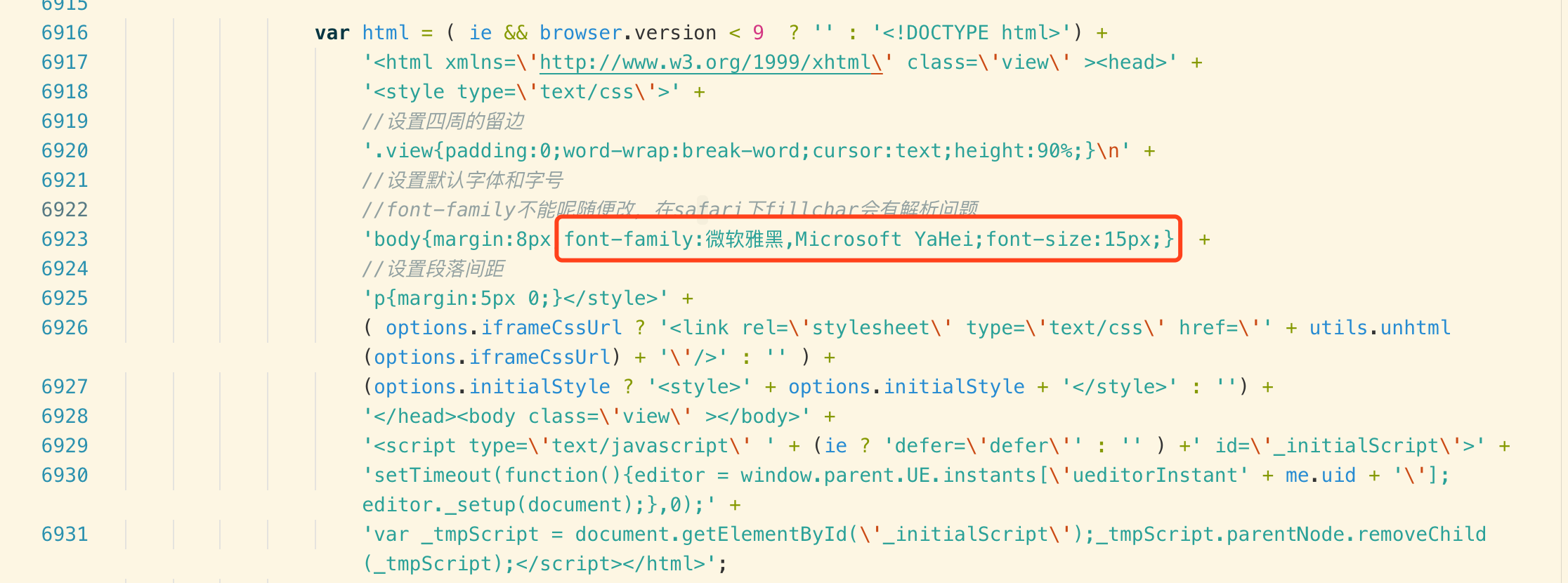The image size is (1568, 583).
Task: Click the 'text/css' value on line 6918
Action: click(x=587, y=92)
